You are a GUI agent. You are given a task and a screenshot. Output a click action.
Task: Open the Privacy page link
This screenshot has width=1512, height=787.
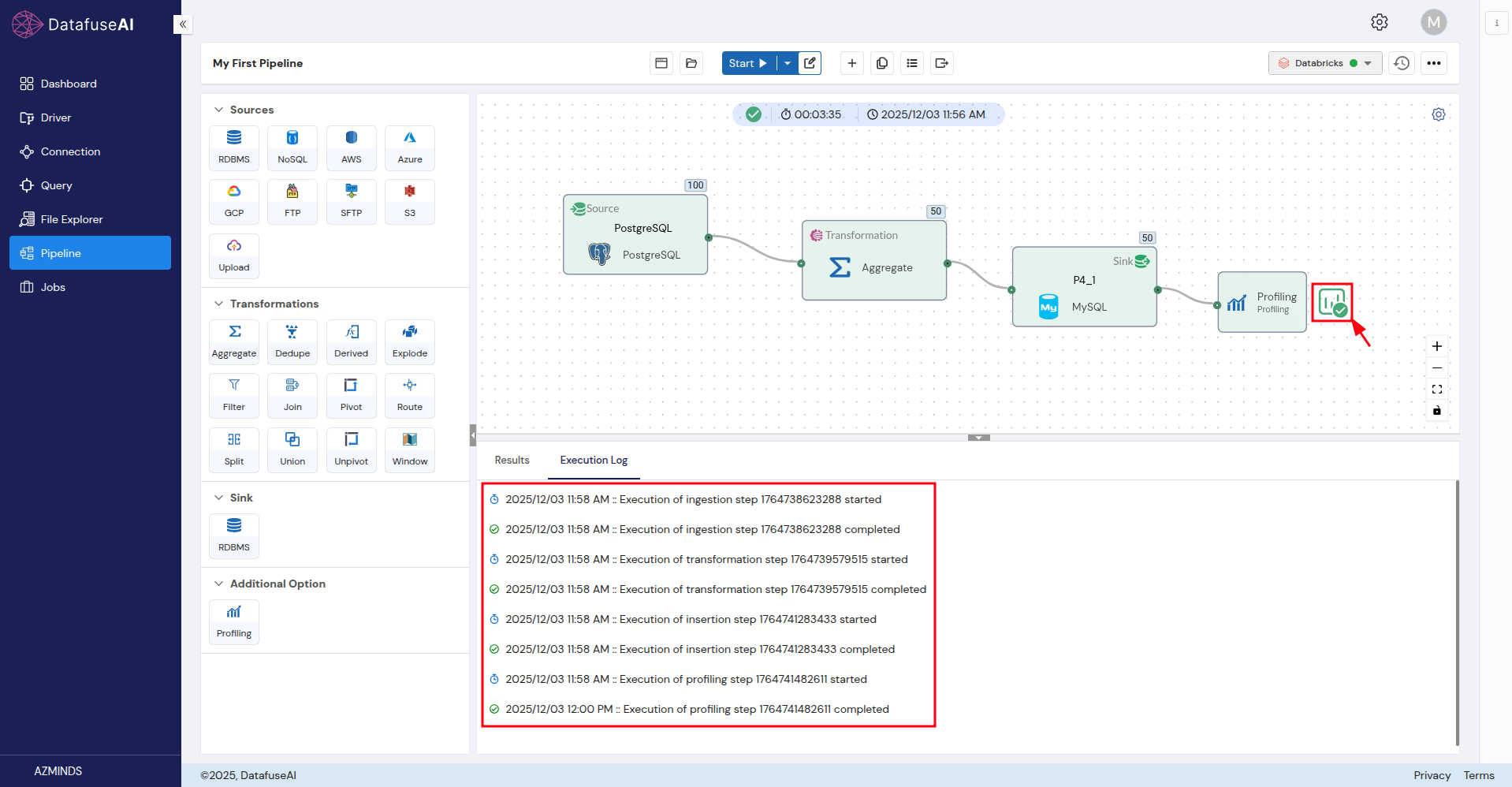[x=1432, y=775]
